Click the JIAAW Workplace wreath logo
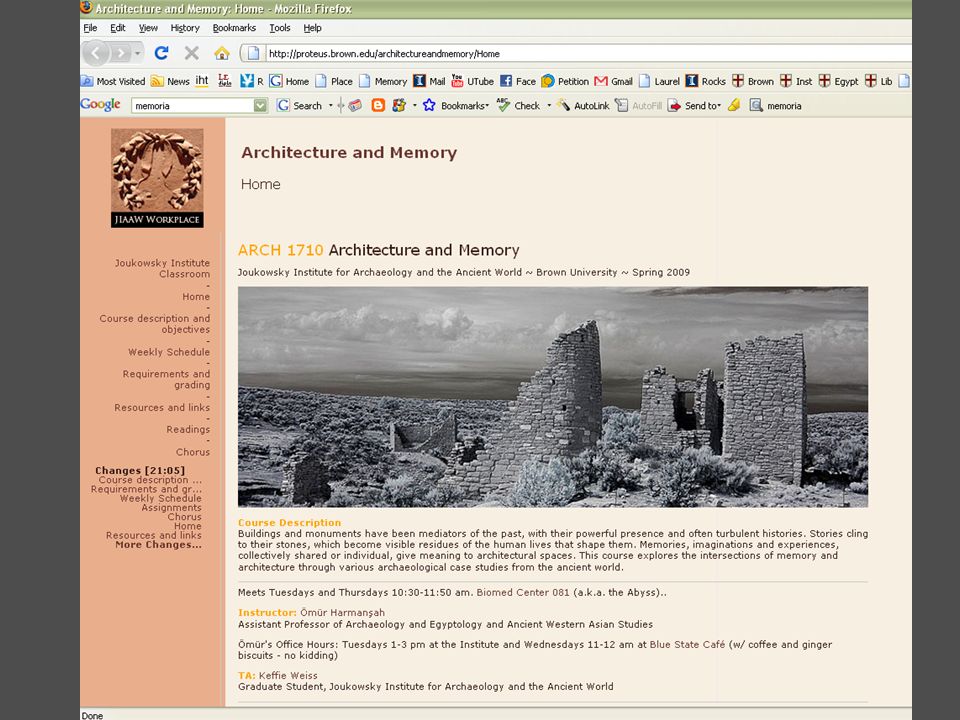The height and width of the screenshot is (720, 960). coord(157,178)
